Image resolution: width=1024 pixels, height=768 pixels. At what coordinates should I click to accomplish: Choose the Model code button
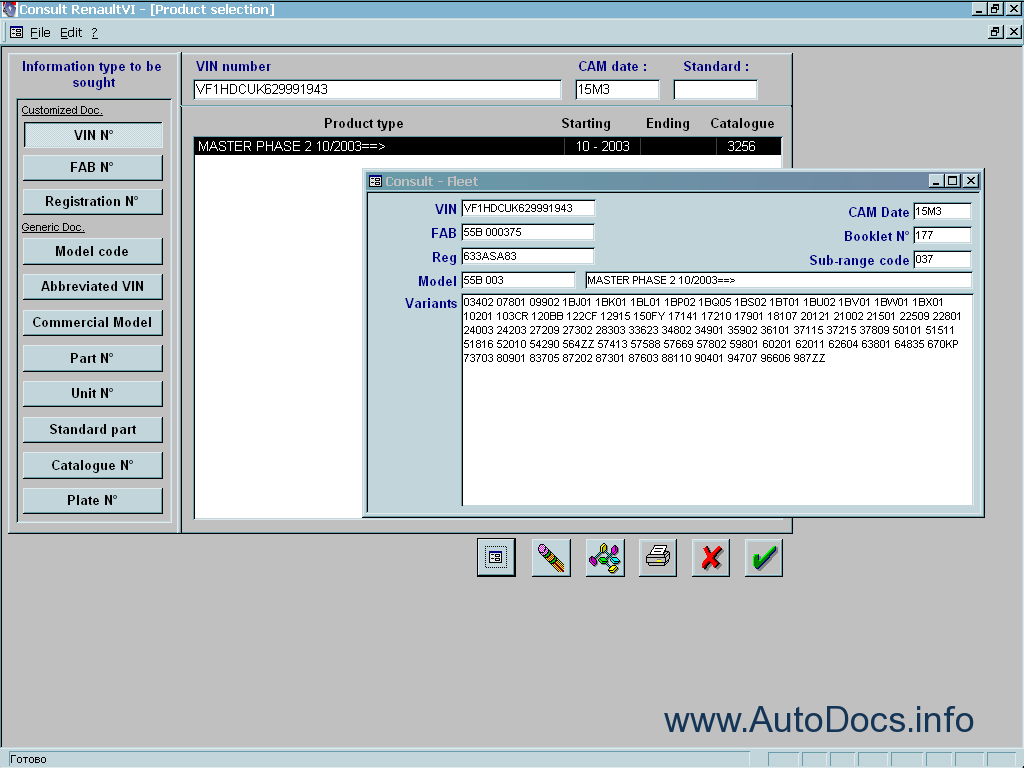click(93, 251)
